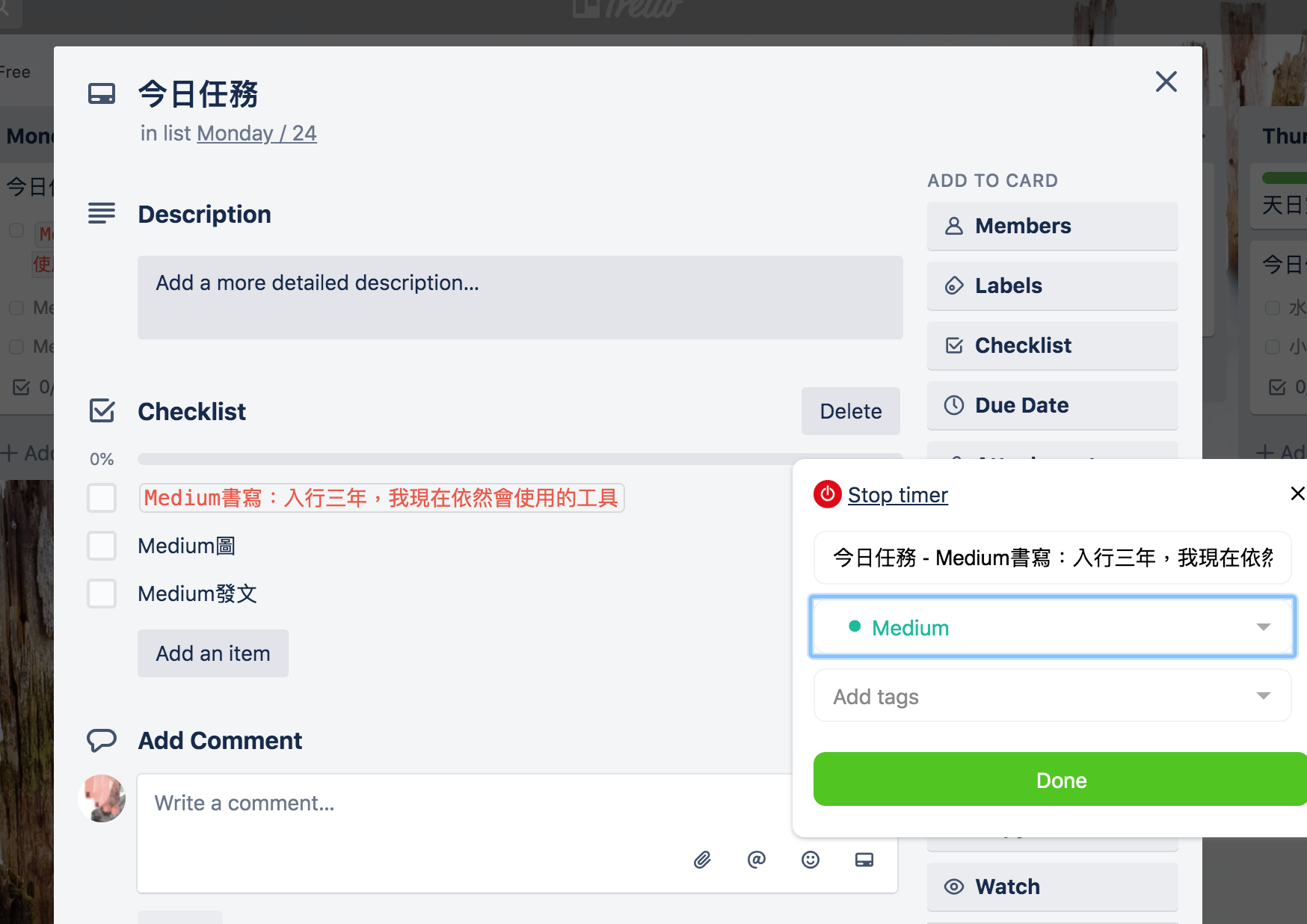
Task: Click the description text area
Action: point(520,298)
